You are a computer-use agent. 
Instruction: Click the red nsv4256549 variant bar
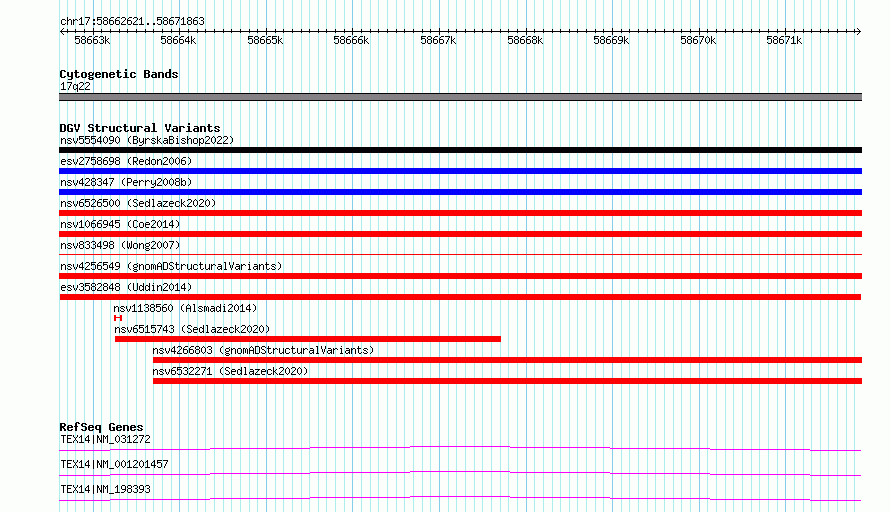(460, 276)
